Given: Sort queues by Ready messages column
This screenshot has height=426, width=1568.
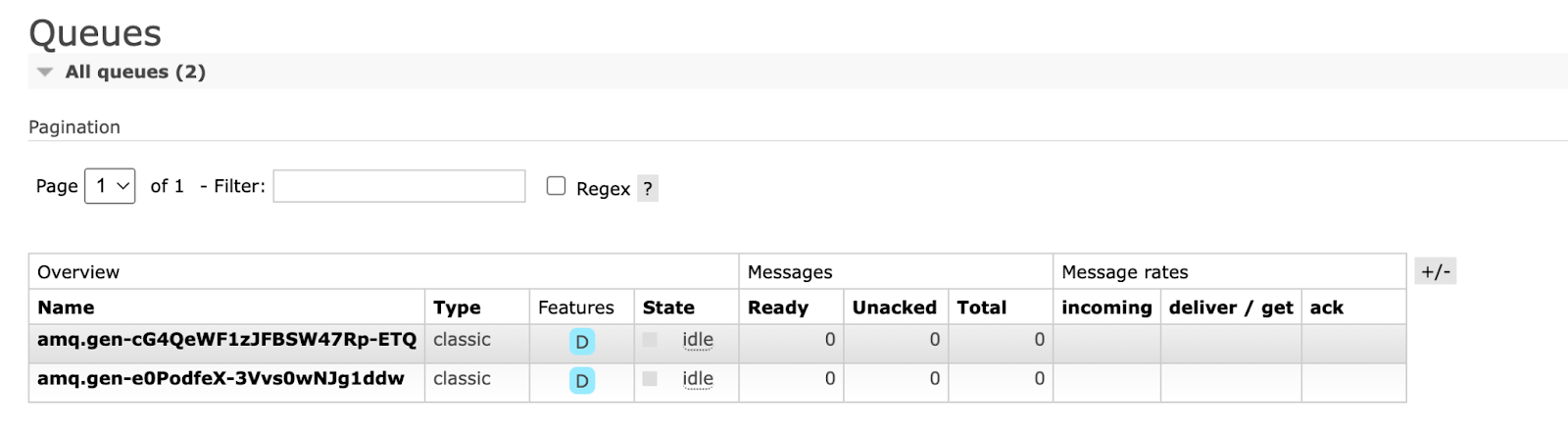Looking at the screenshot, I should coord(778,308).
